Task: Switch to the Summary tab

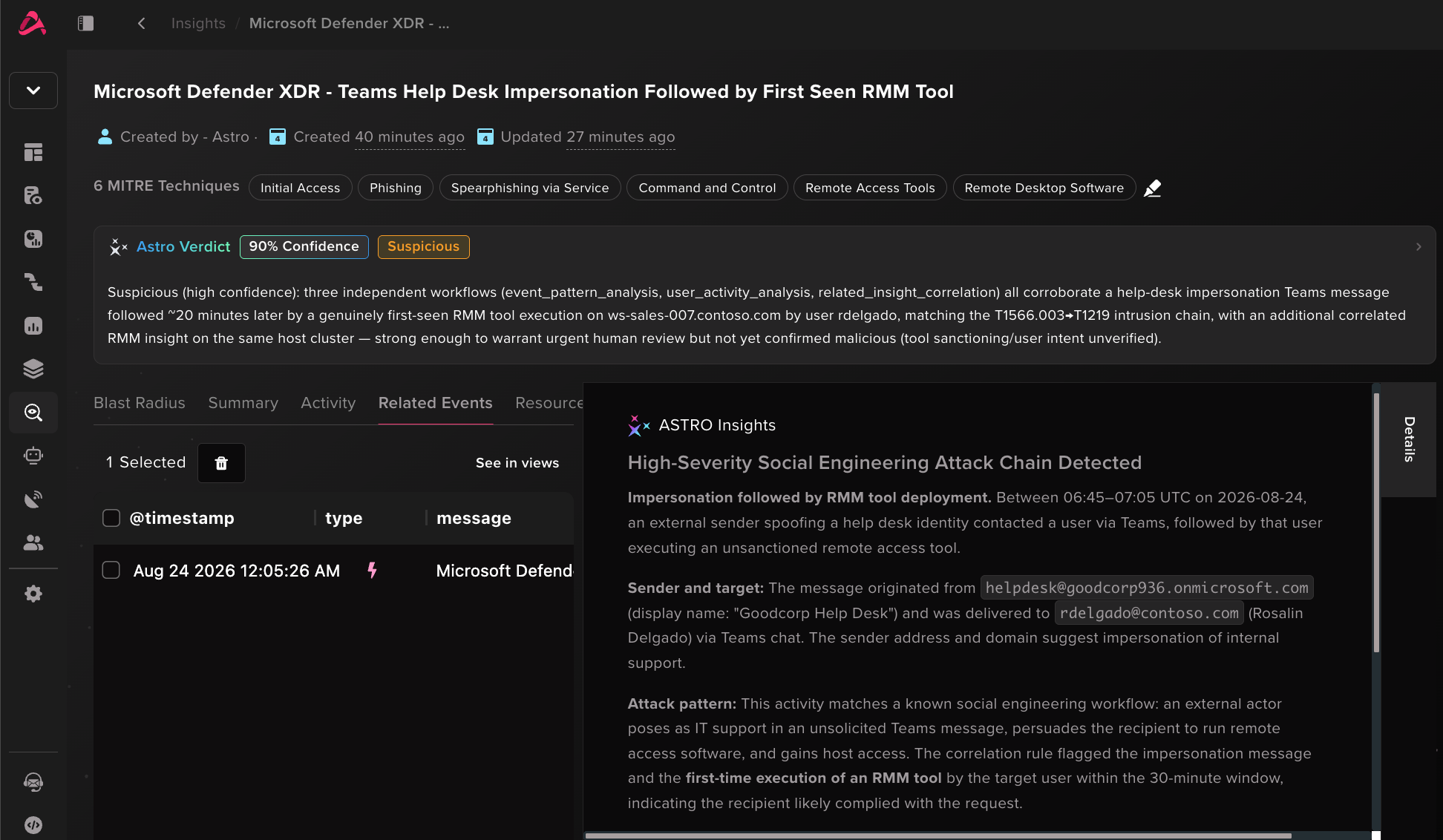Action: pos(243,403)
